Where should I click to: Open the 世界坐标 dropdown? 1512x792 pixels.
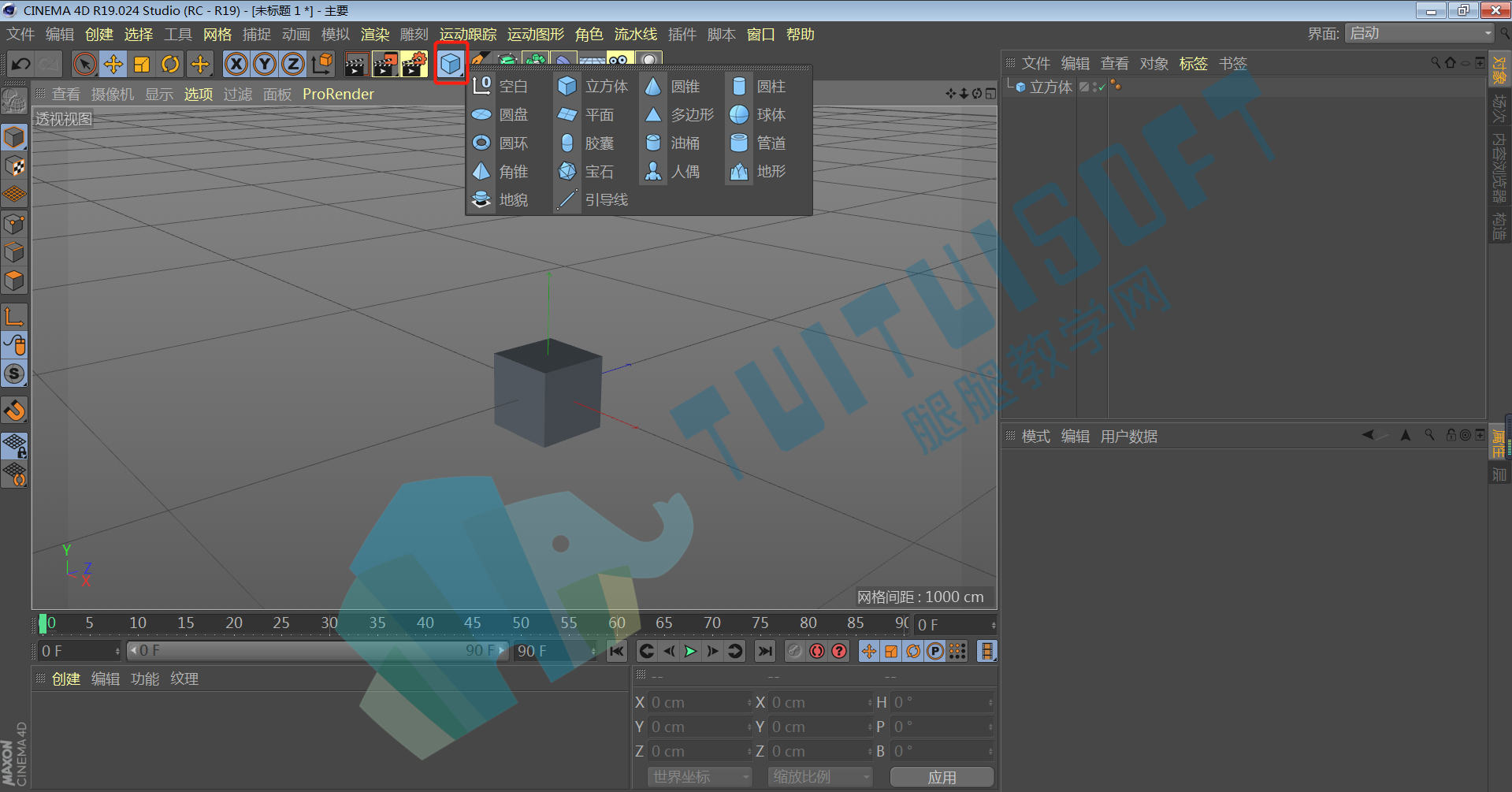[700, 777]
